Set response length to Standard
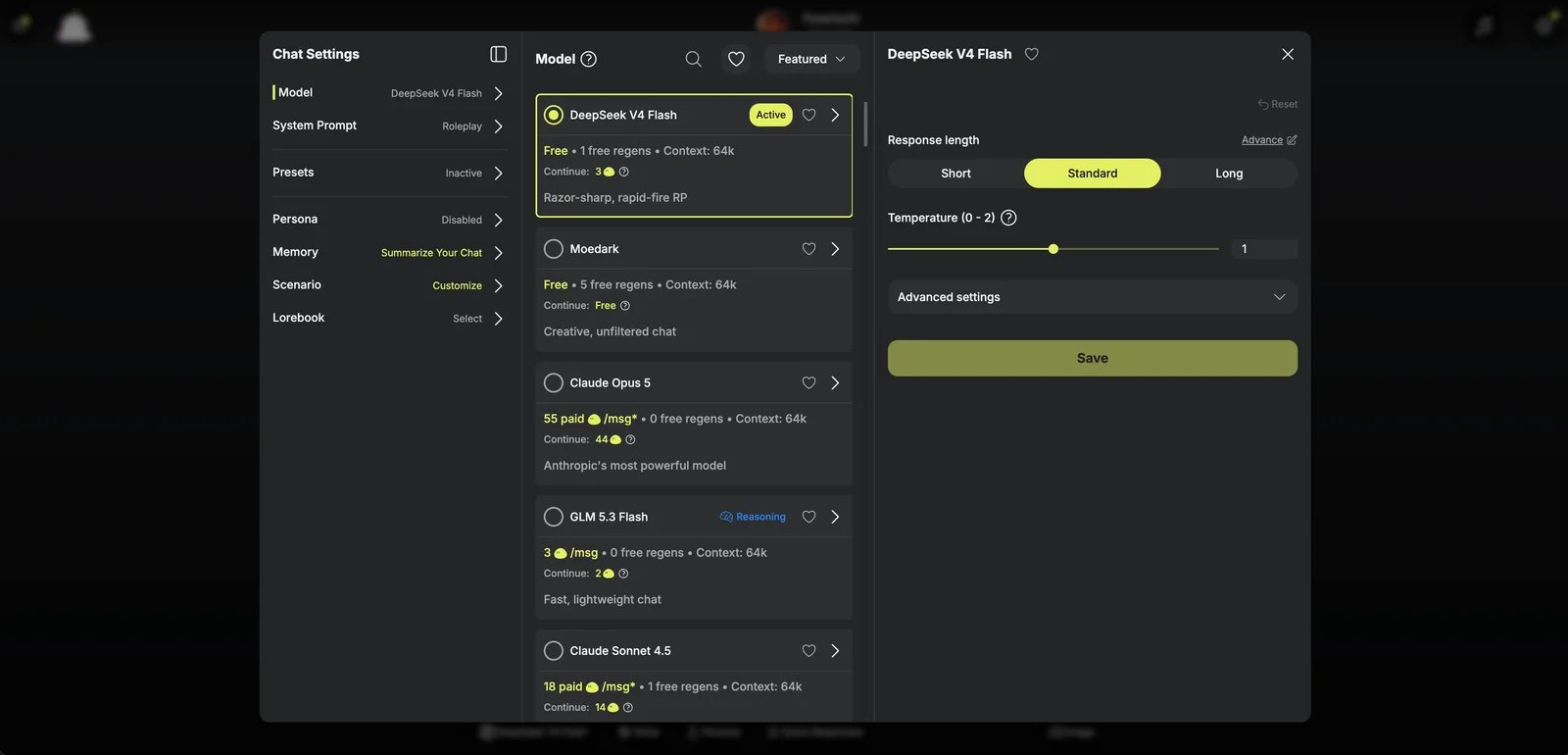Image resolution: width=1568 pixels, height=755 pixels. [1093, 174]
